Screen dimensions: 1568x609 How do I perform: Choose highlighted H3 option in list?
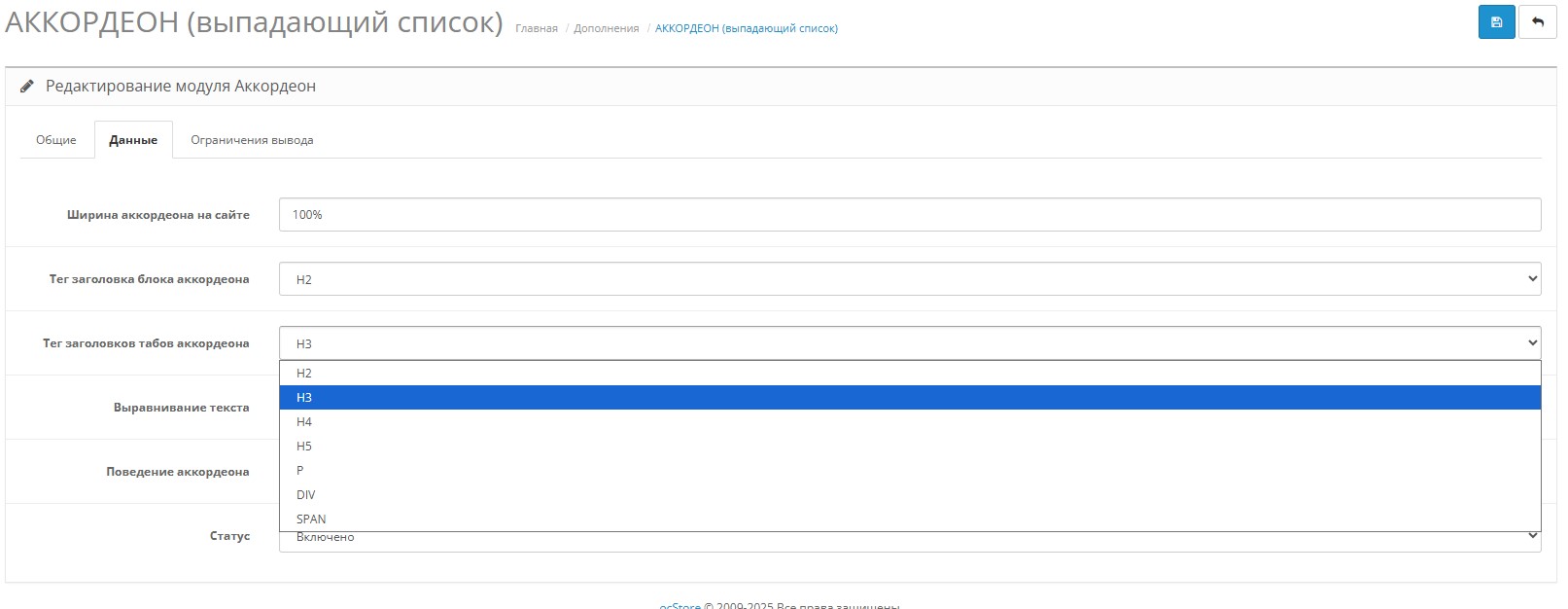click(304, 398)
